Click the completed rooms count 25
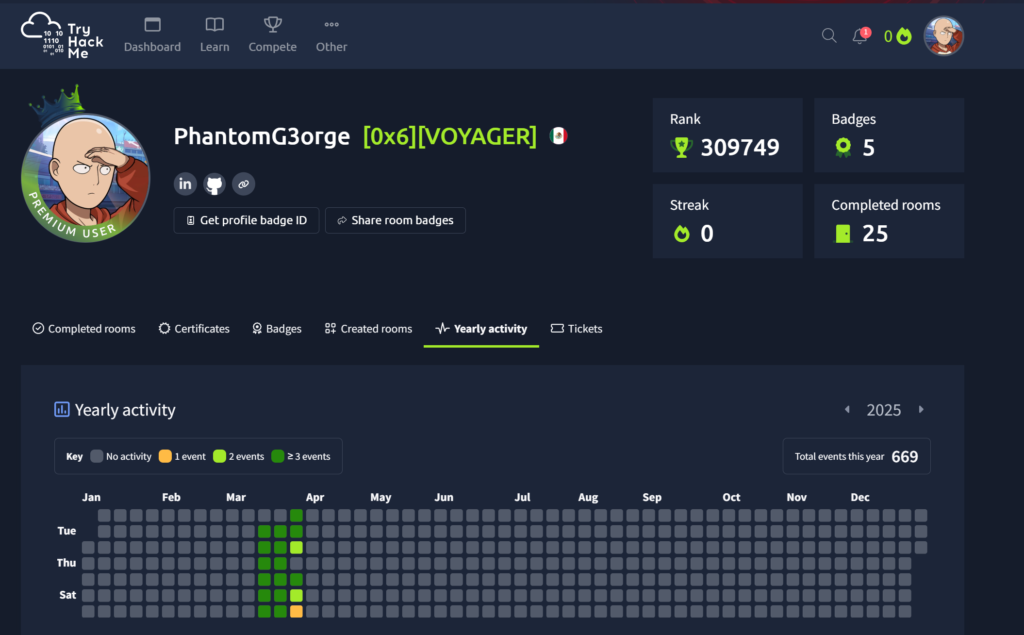Viewport: 1024px width, 635px height. click(x=875, y=233)
